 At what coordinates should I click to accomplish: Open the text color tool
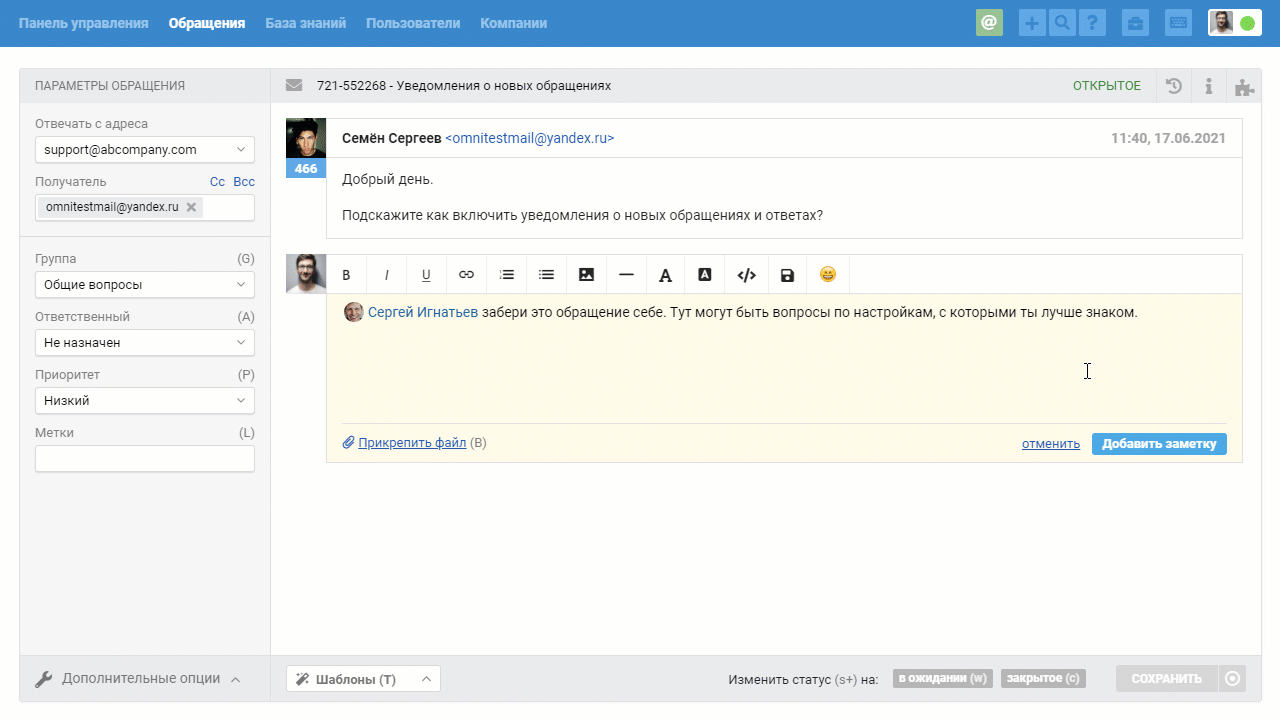click(x=666, y=275)
